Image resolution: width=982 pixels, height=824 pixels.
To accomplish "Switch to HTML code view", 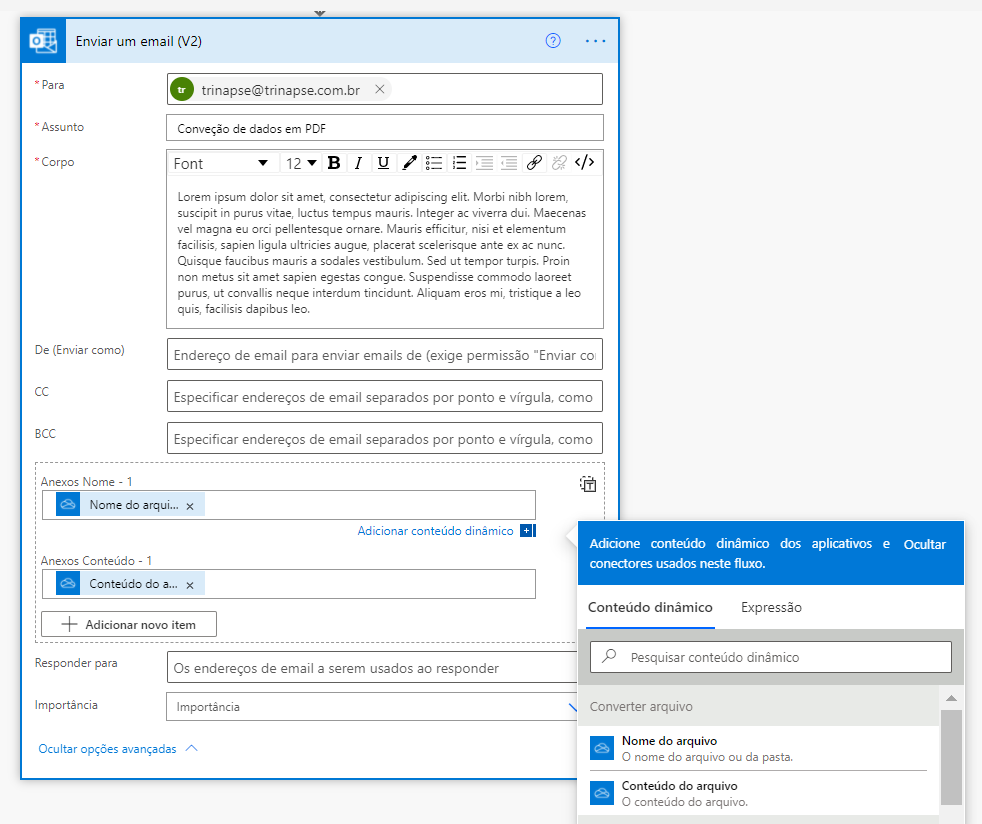I will point(585,163).
